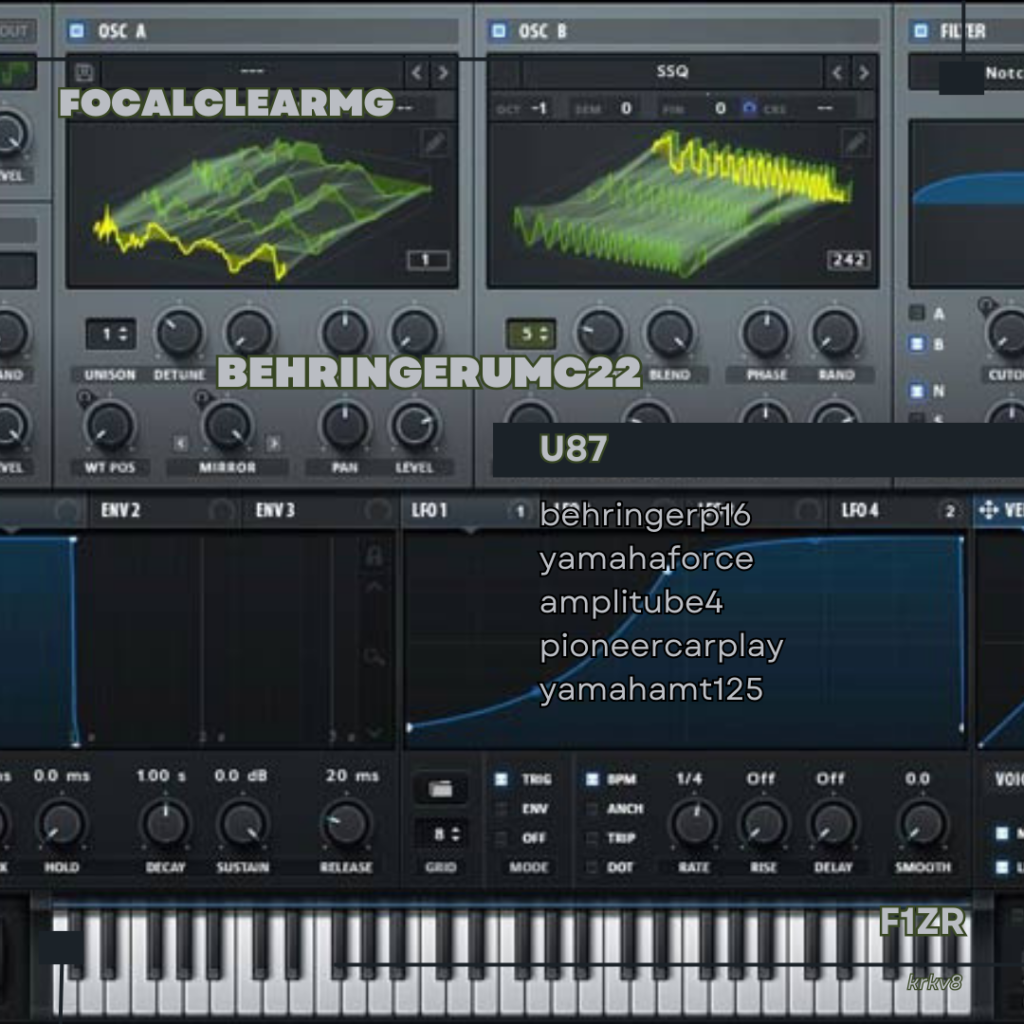Click the LFO SMOOTH knob
Viewport: 1024px width, 1024px height.
(922, 824)
